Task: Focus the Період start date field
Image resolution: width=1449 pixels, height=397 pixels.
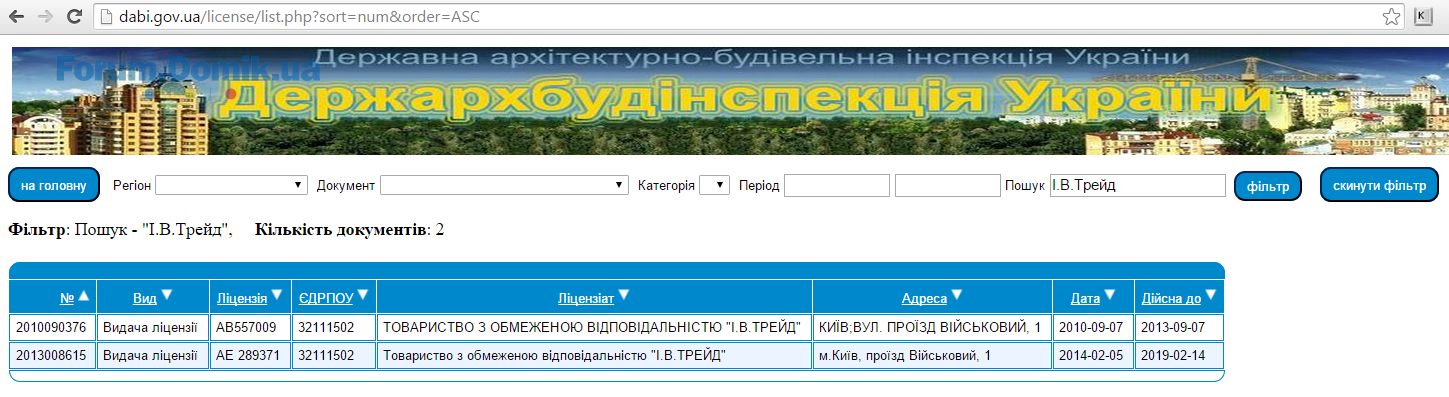Action: click(837, 186)
